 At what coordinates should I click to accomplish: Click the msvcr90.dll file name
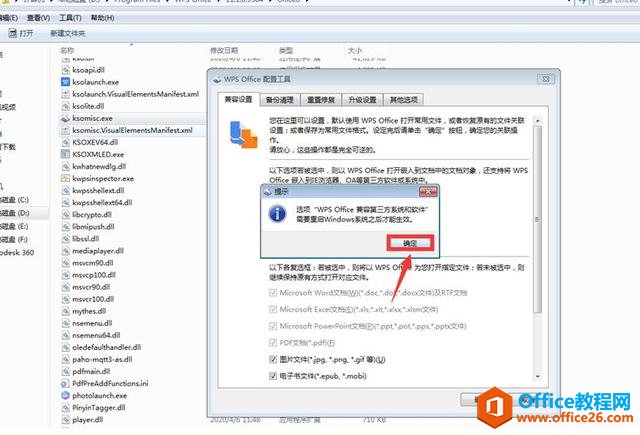click(x=91, y=287)
